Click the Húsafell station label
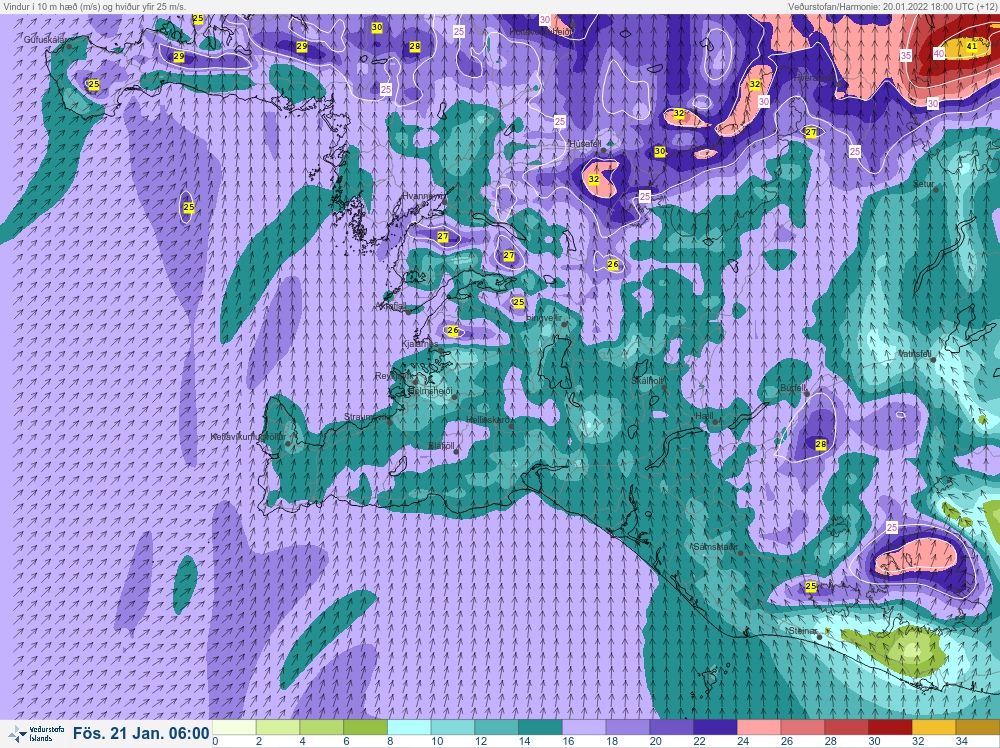 (x=585, y=144)
